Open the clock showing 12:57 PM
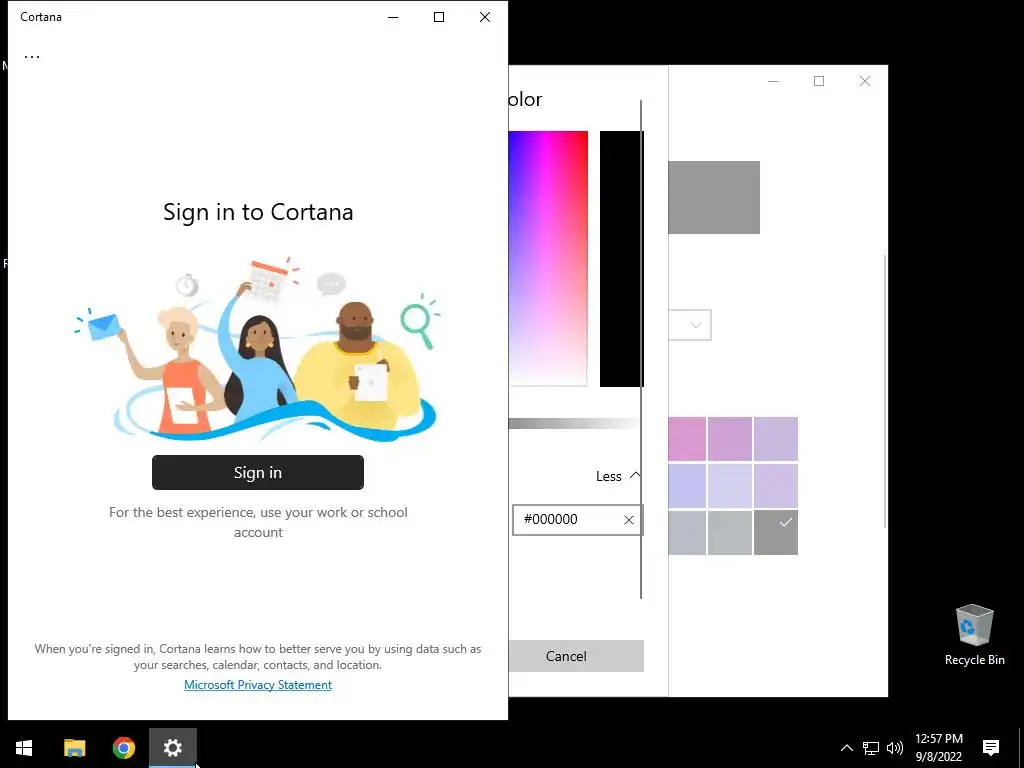This screenshot has height=768, width=1024. (x=938, y=748)
